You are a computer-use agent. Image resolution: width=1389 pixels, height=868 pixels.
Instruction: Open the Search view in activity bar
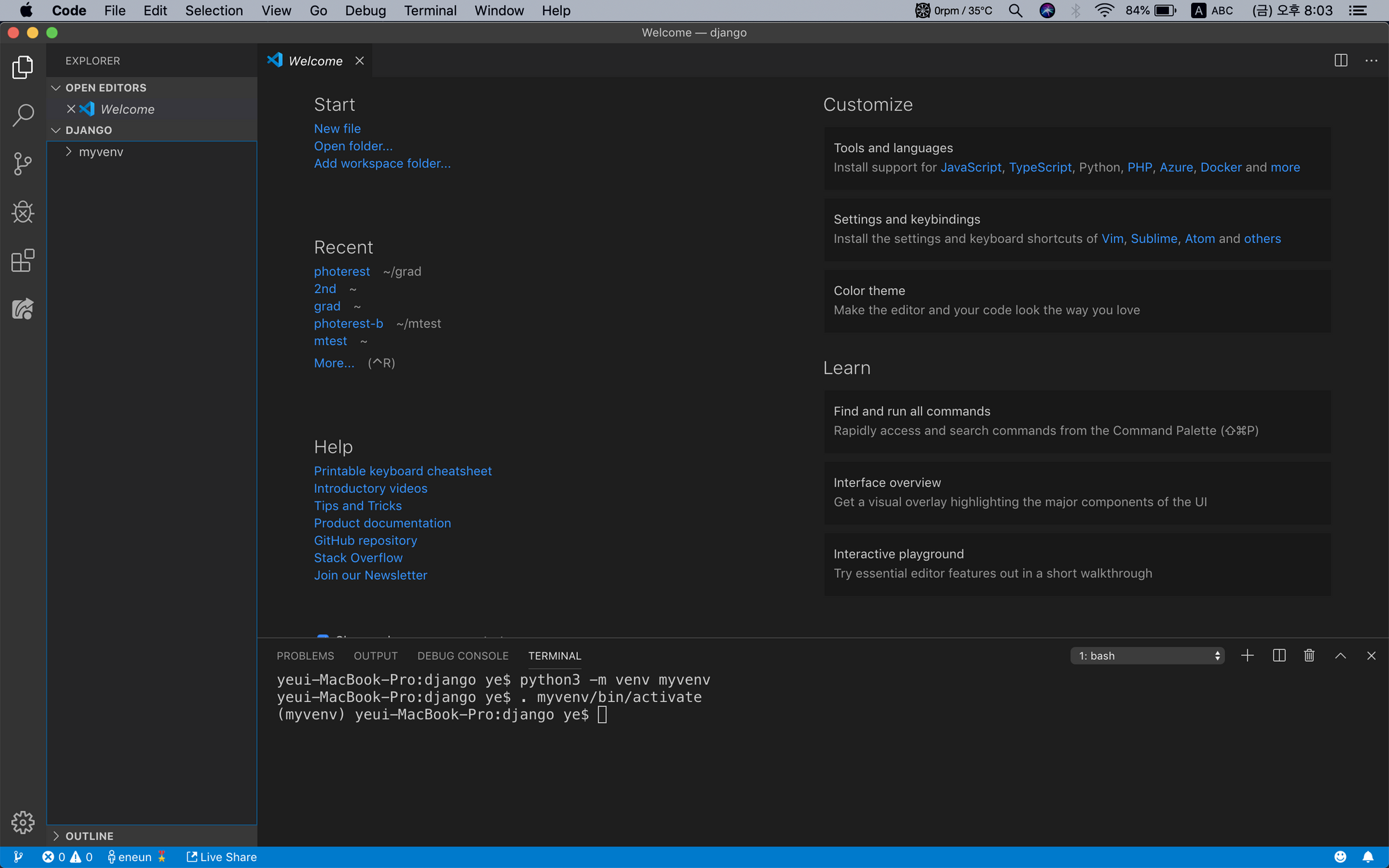(x=23, y=115)
